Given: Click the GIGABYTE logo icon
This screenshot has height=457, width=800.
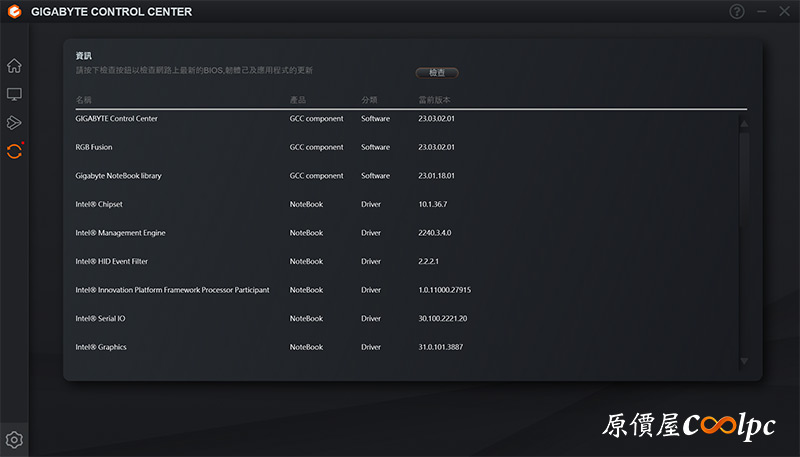Looking at the screenshot, I should [x=15, y=11].
